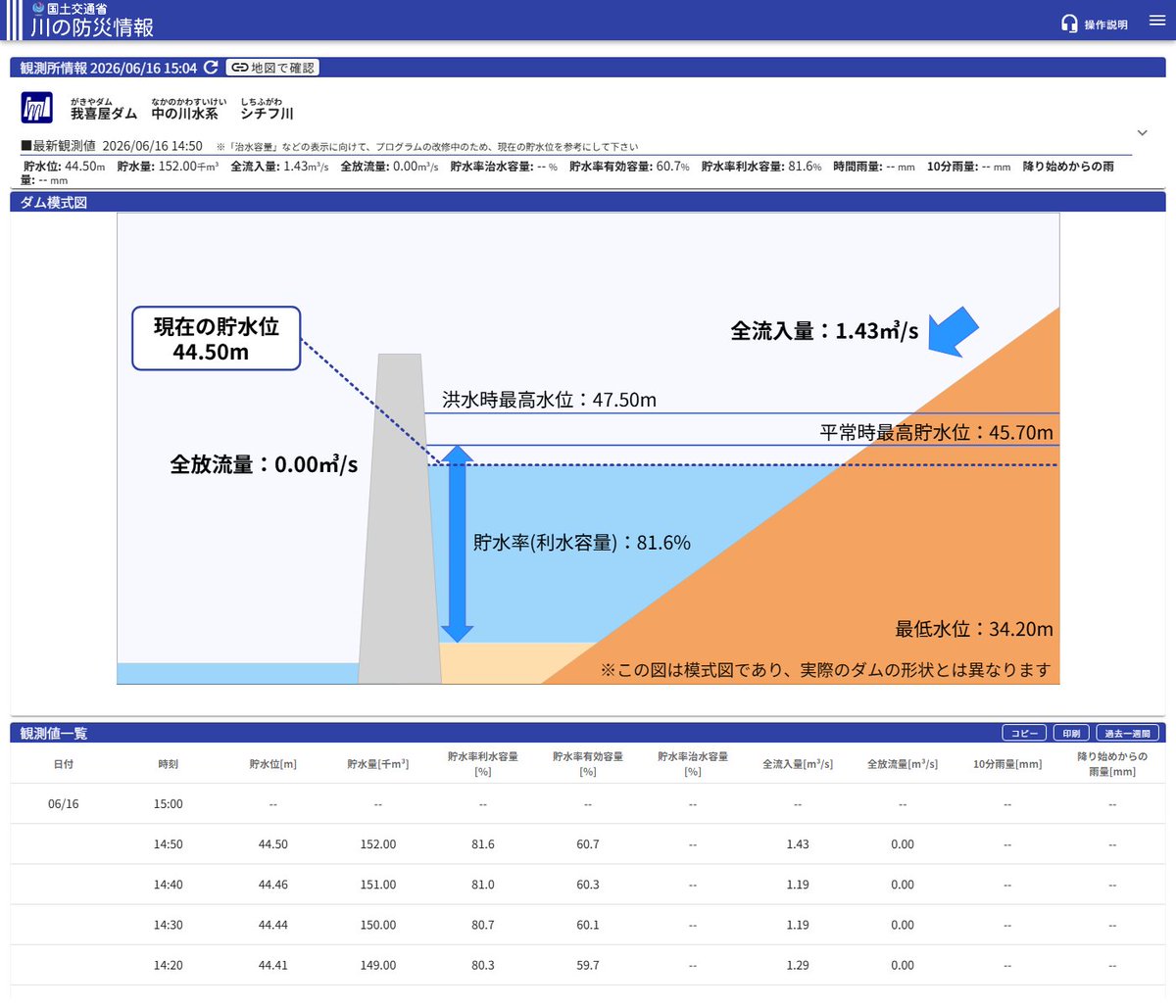Click the 時刻 column header

(168, 764)
